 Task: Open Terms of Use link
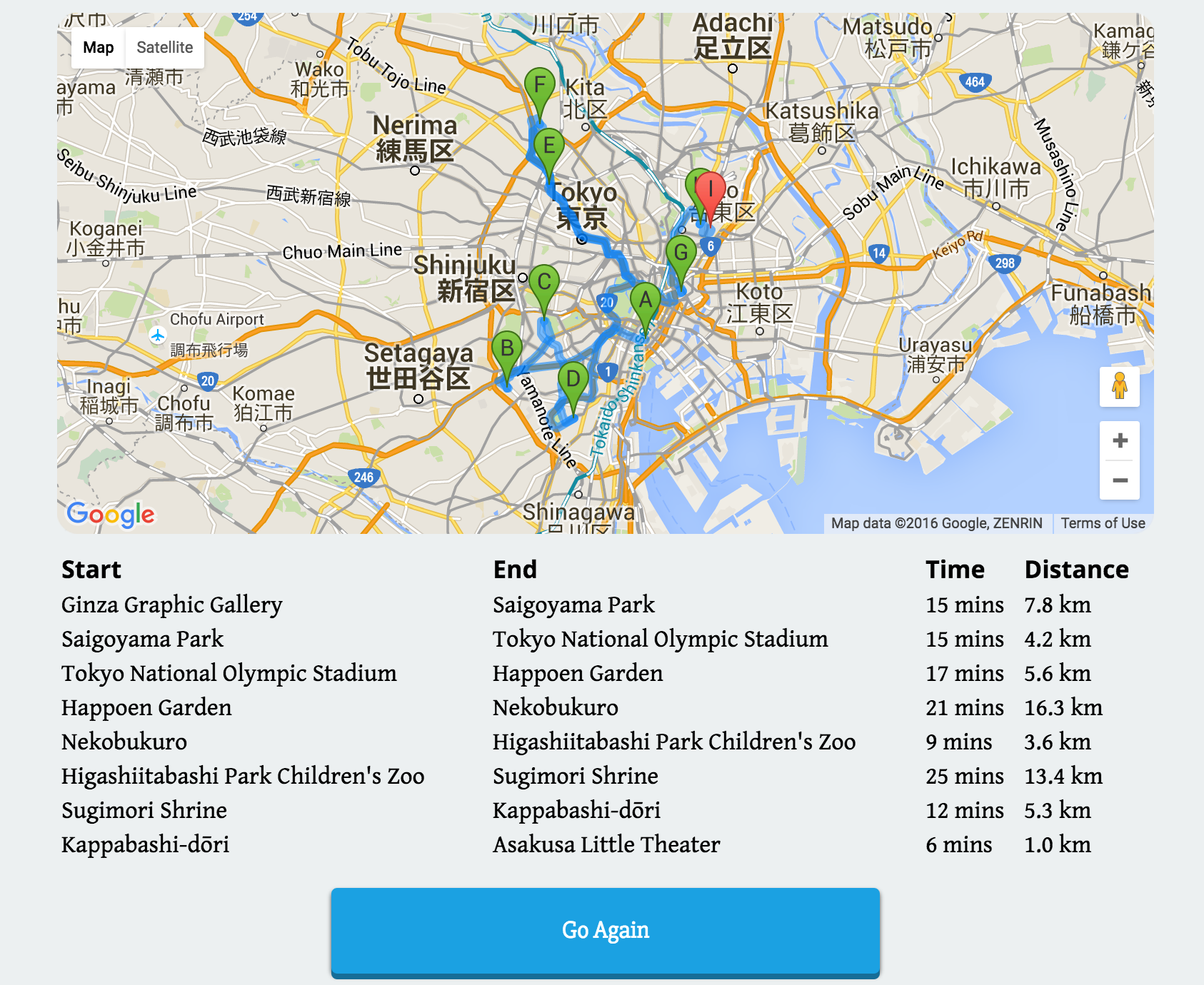click(1103, 523)
